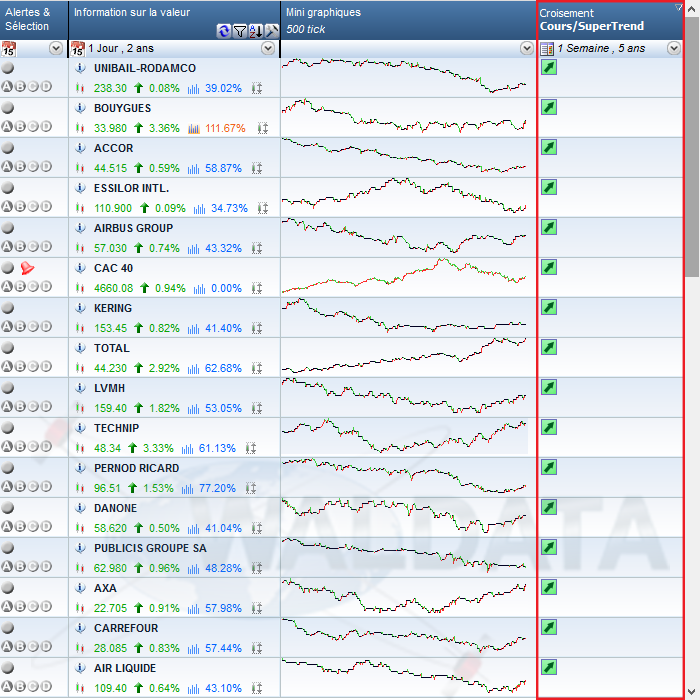Click the CAC 40 price 4660.08
This screenshot has width=700, height=700.
point(113,288)
